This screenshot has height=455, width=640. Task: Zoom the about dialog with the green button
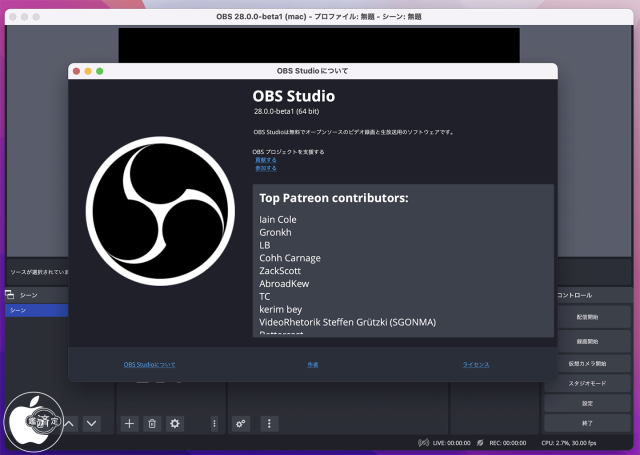coord(100,71)
